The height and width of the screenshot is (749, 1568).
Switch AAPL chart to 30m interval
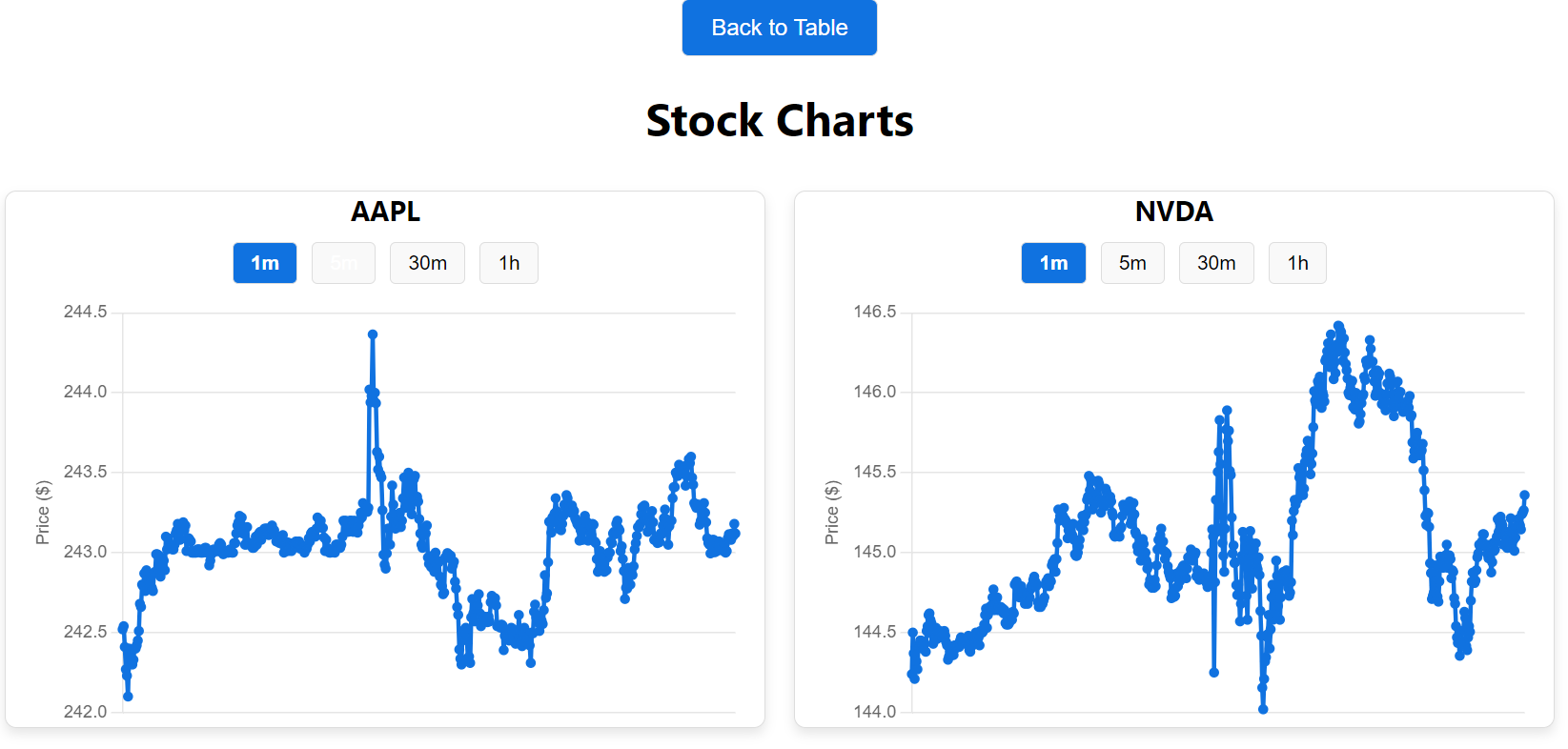coord(427,263)
